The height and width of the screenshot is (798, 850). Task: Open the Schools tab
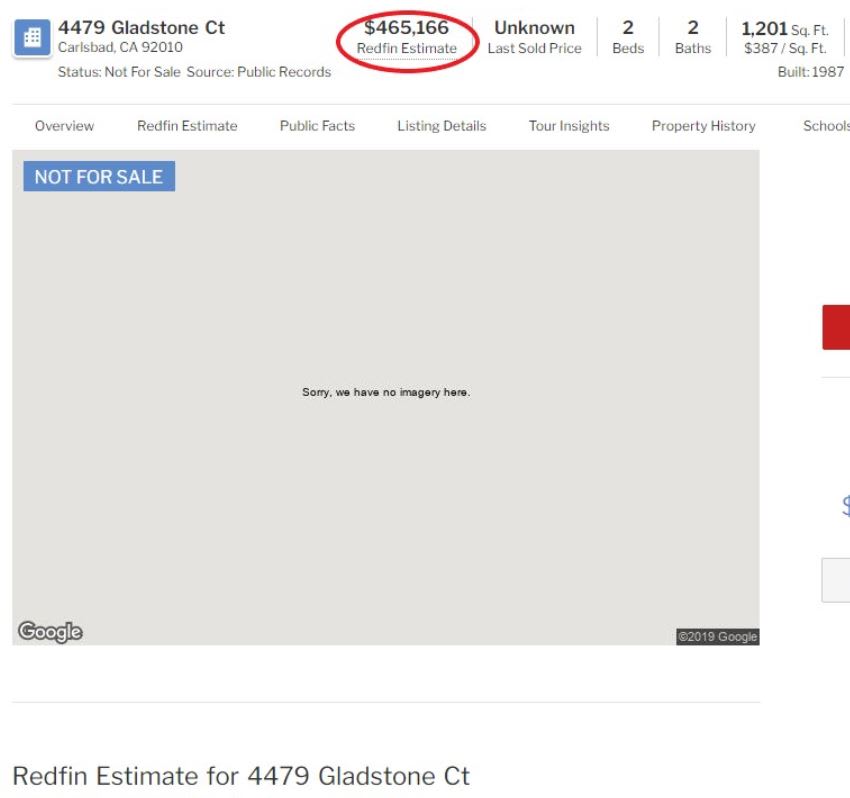tap(826, 126)
